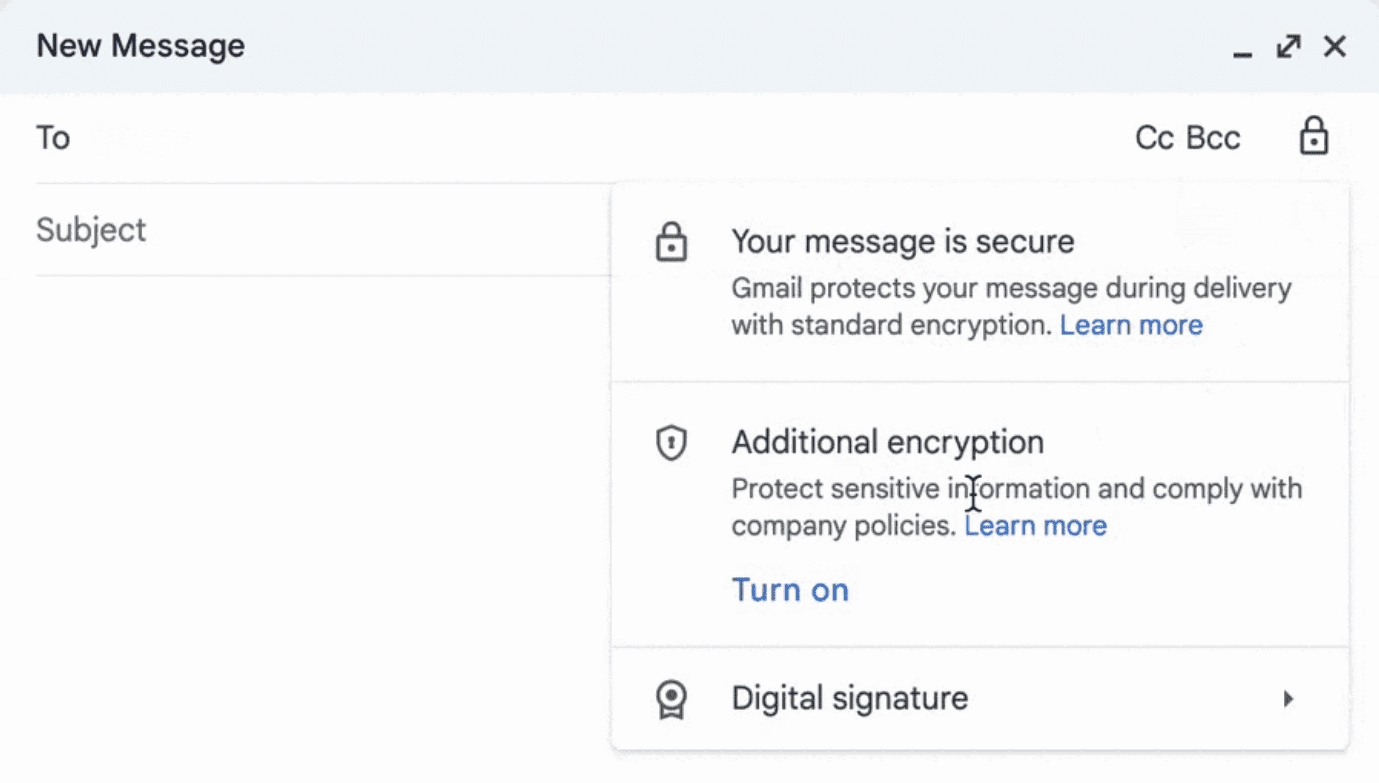Open the security status lock near Bcc
Image resolution: width=1379 pixels, height=783 pixels.
(x=1314, y=137)
